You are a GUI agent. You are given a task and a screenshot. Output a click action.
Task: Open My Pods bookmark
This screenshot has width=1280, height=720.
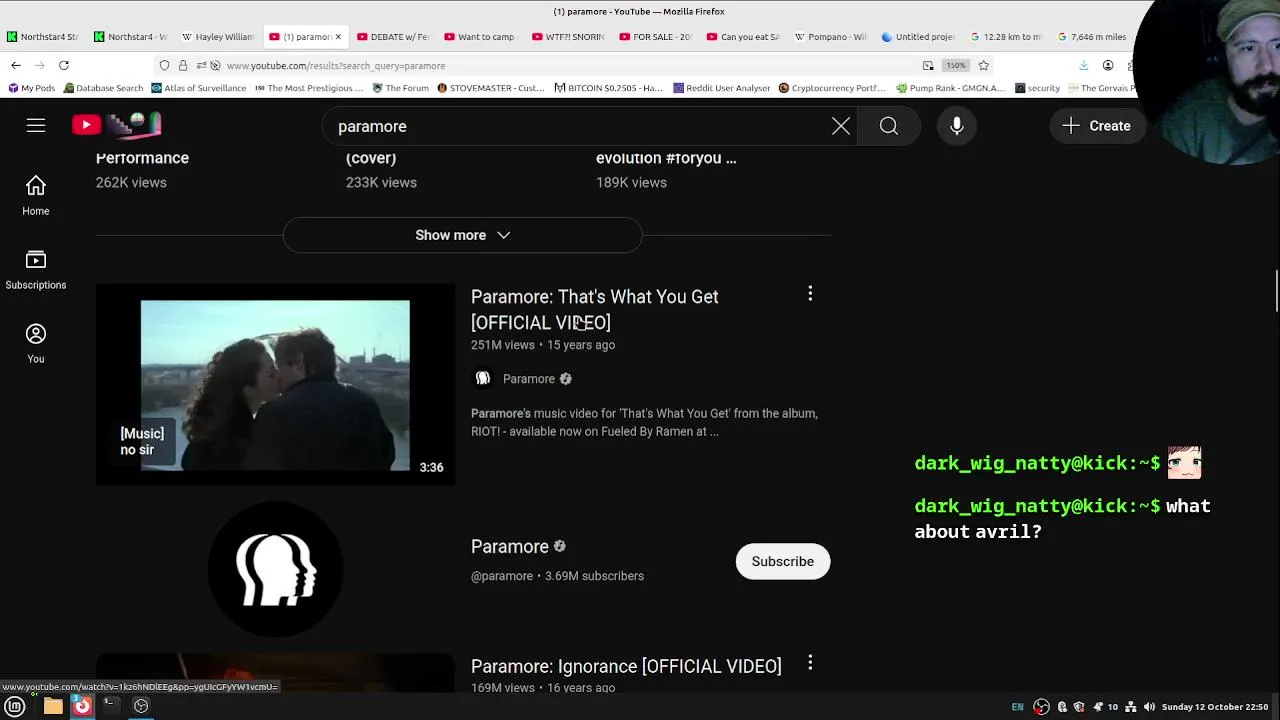click(x=31, y=88)
